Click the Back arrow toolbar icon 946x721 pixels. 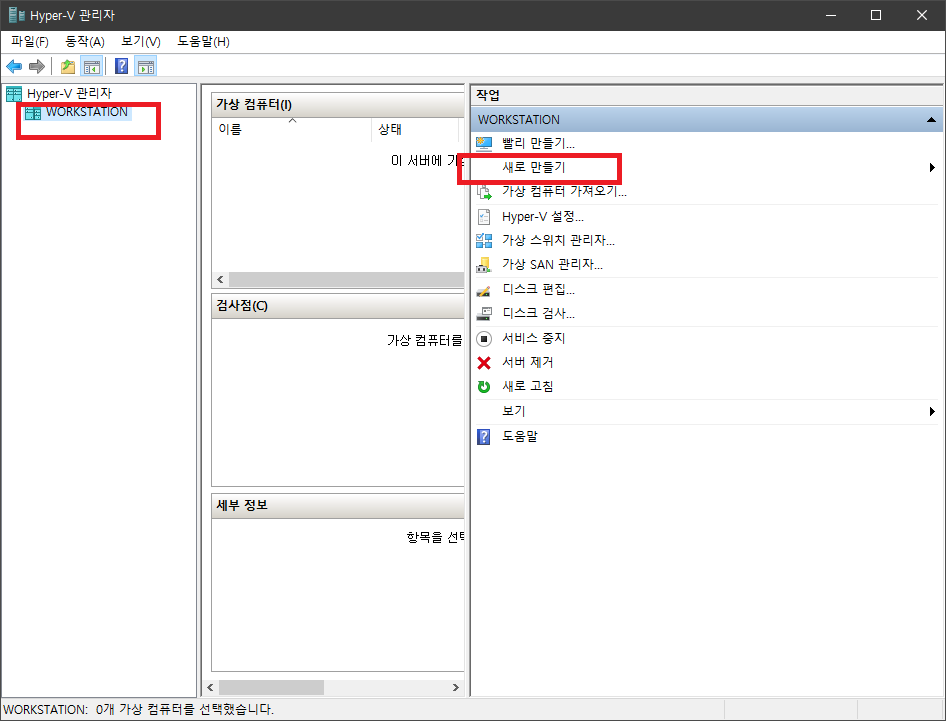click(x=14, y=66)
